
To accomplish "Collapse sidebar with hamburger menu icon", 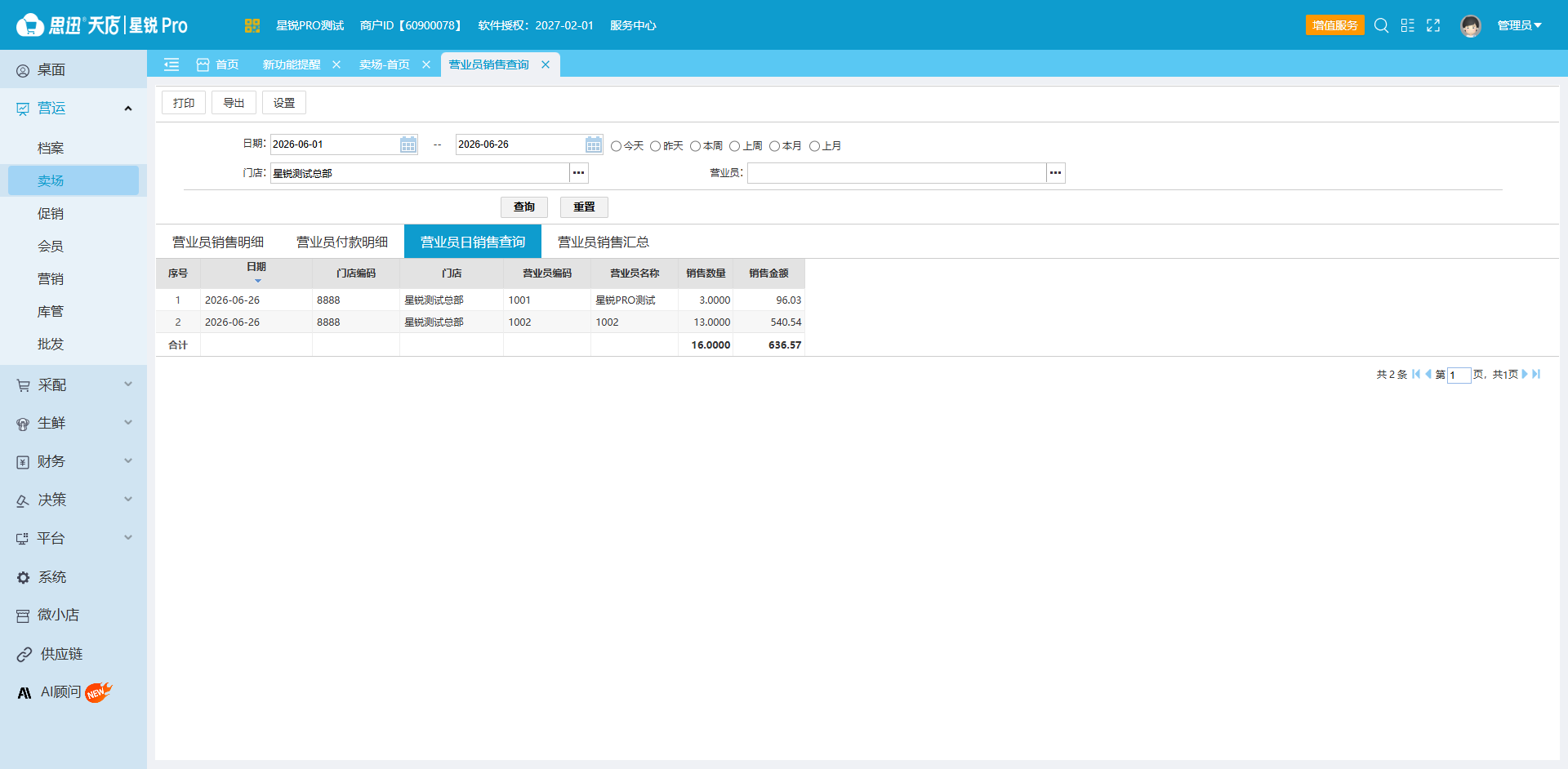I will click(171, 64).
